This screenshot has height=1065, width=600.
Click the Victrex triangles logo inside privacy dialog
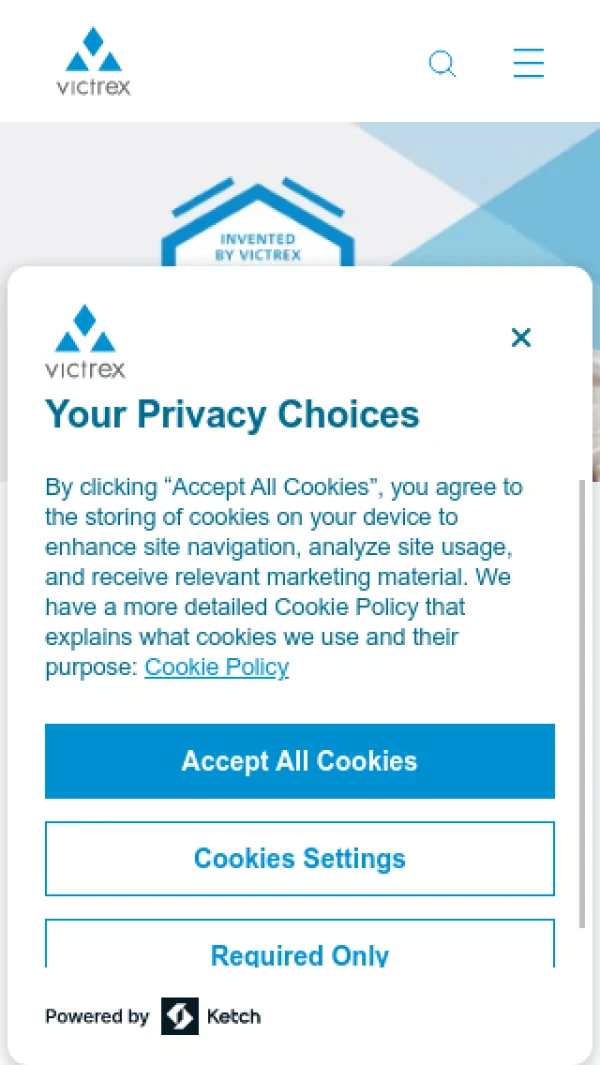tap(85, 329)
